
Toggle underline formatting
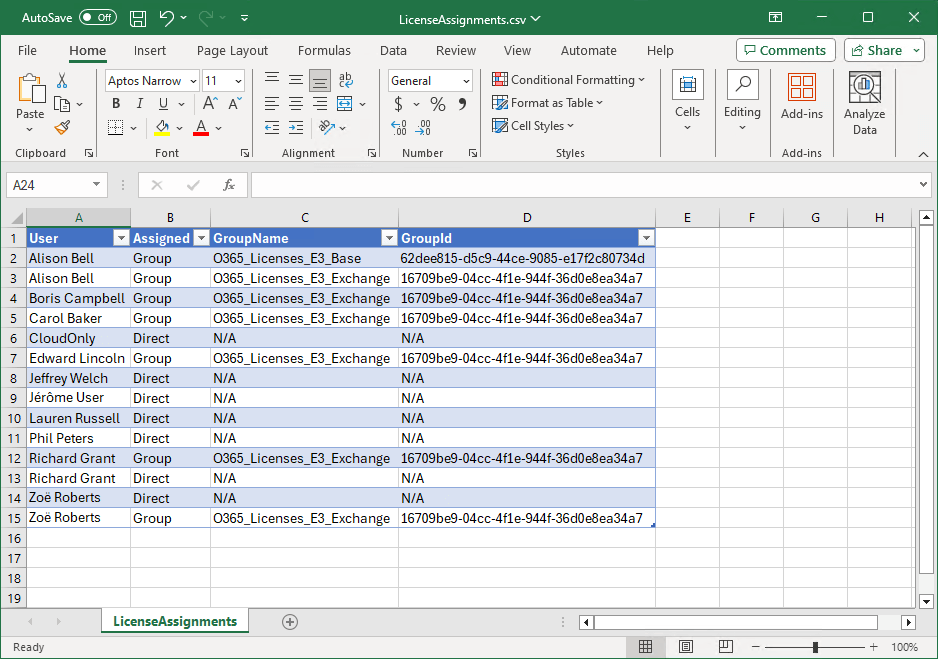[x=163, y=103]
